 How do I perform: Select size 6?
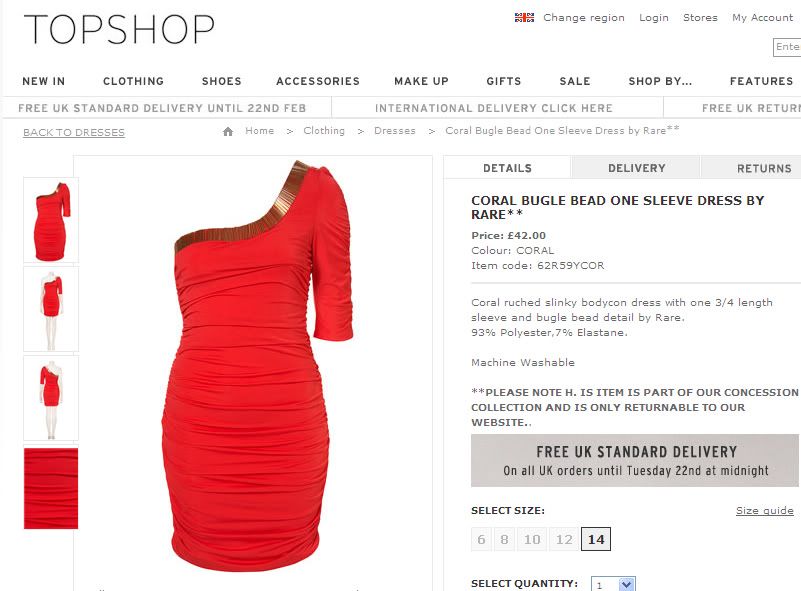481,539
